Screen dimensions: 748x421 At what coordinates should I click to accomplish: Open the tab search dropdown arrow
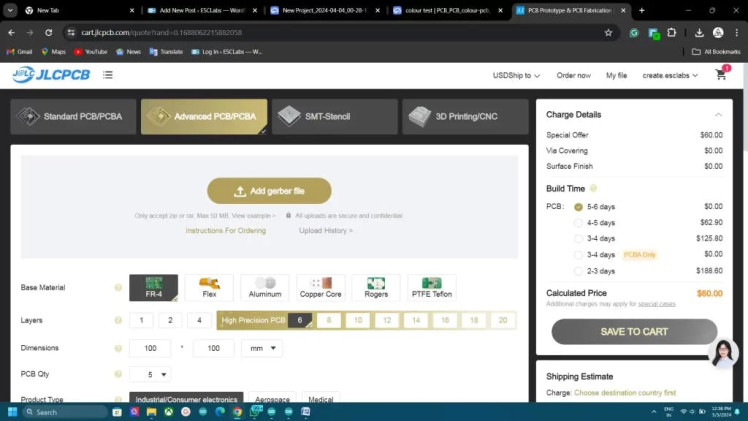(x=10, y=10)
